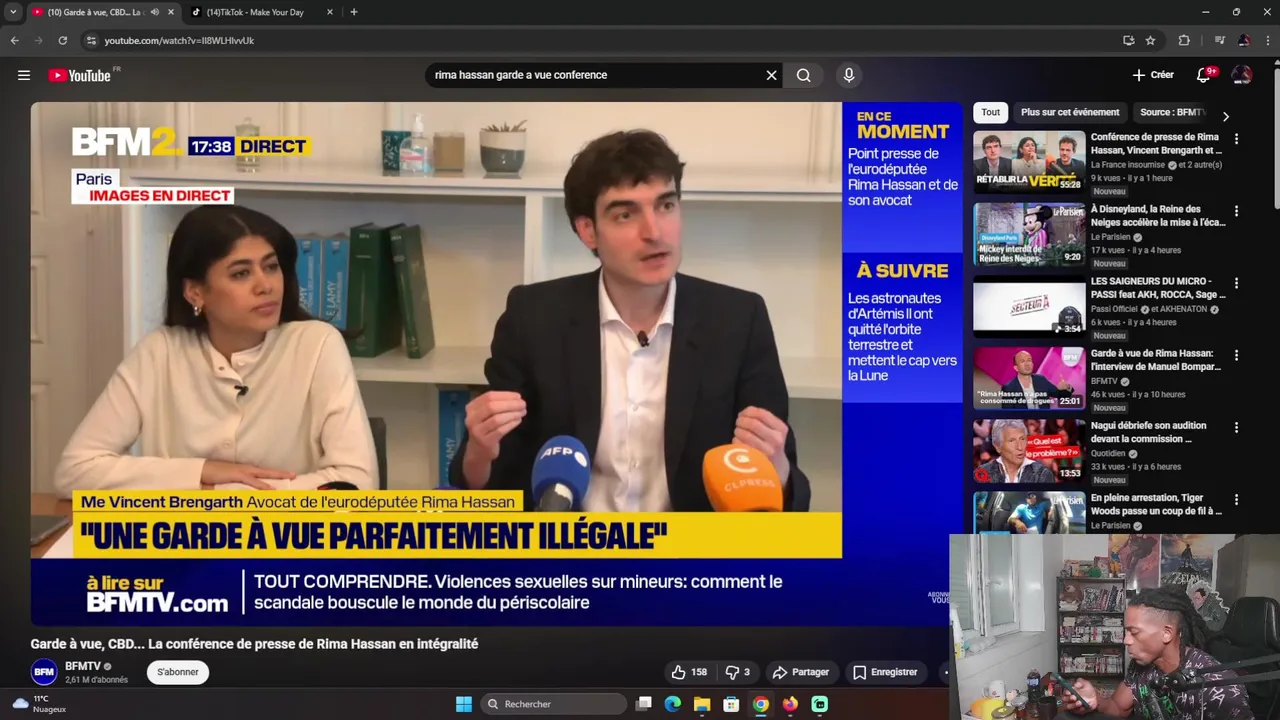Screen dimensions: 1280x720
Task: Clear the search query with the X
Action: point(771,75)
